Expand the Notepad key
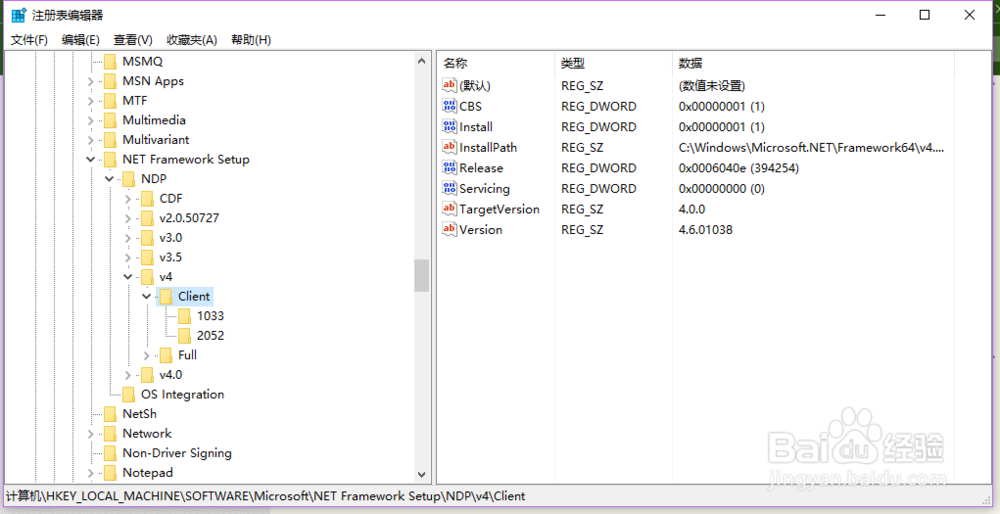Image resolution: width=1000 pixels, height=514 pixels. [x=91, y=473]
